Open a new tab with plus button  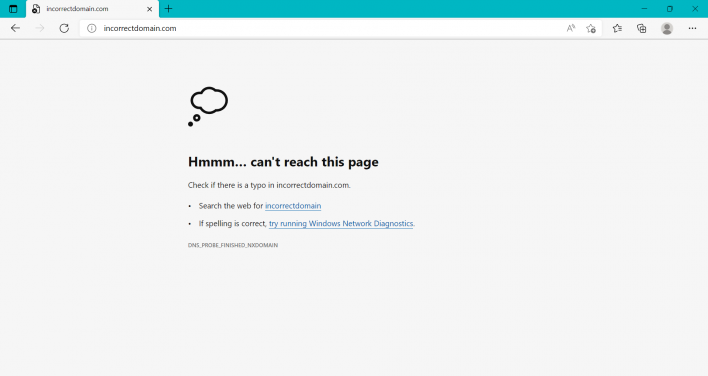click(168, 9)
